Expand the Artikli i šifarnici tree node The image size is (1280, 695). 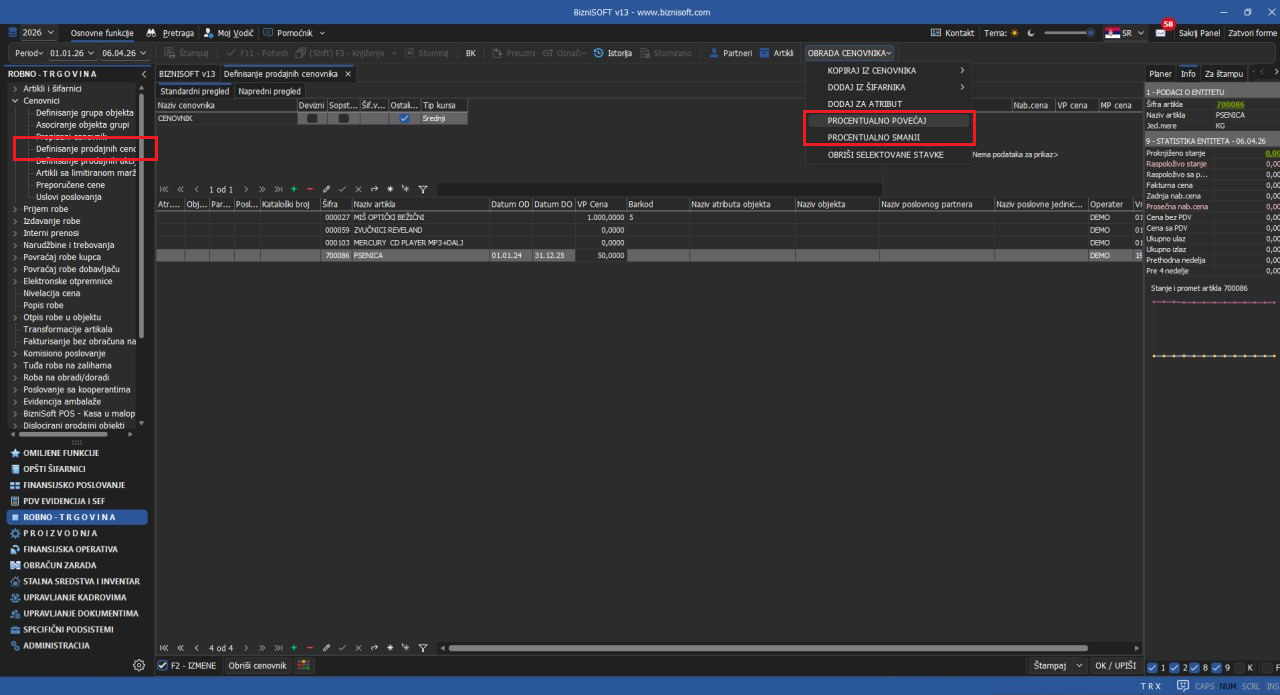click(15, 89)
